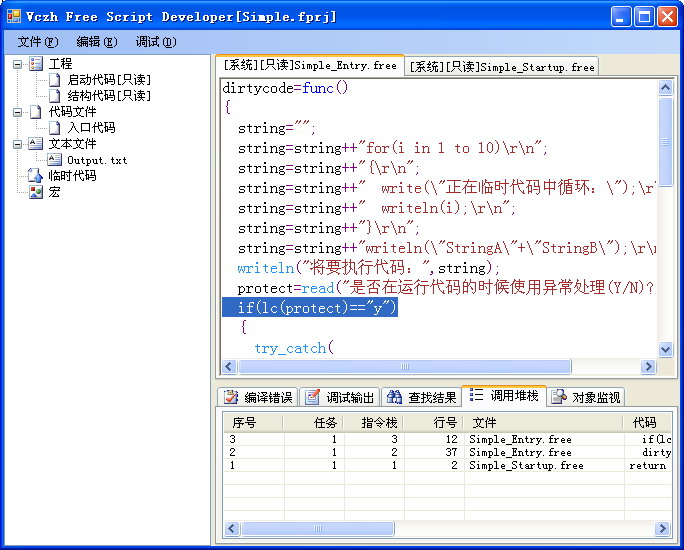Click the 工程 project root icon
This screenshot has height=550, width=684.
(37, 64)
